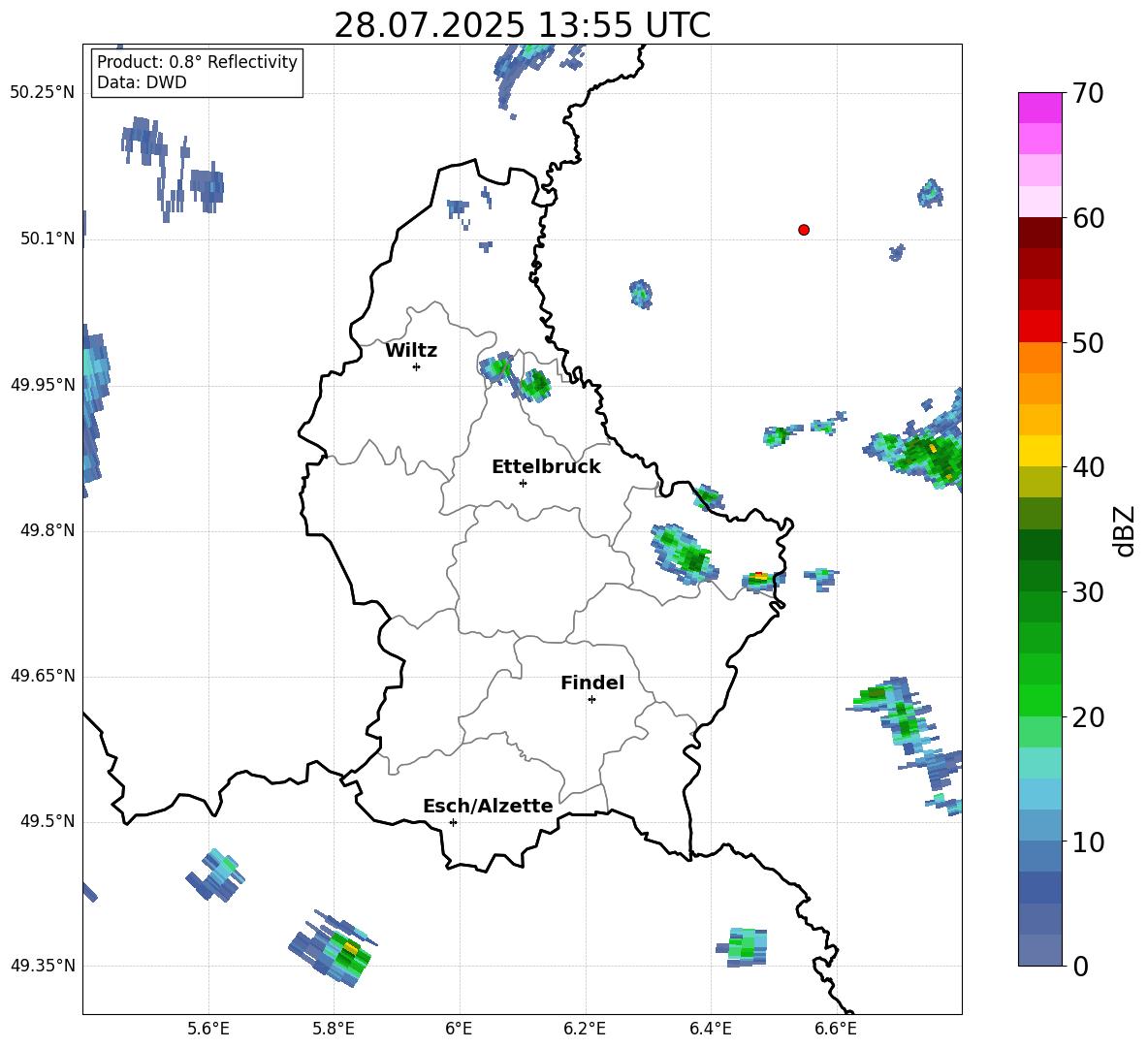Click the 40 value on the colorbar
This screenshot has width=1148, height=1048.
click(x=1088, y=467)
